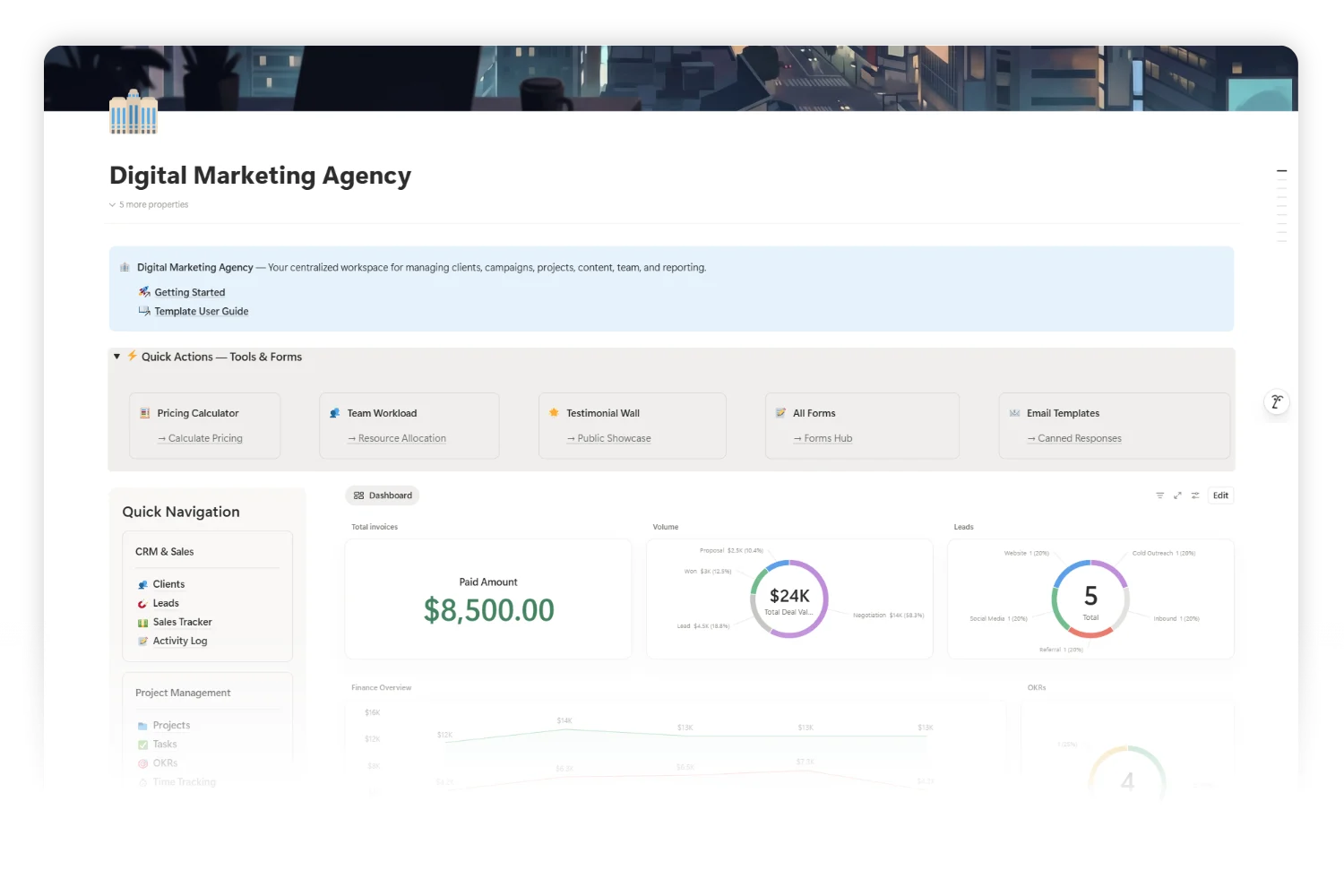
Task: Click the expand full page arrows icon
Action: click(1177, 495)
